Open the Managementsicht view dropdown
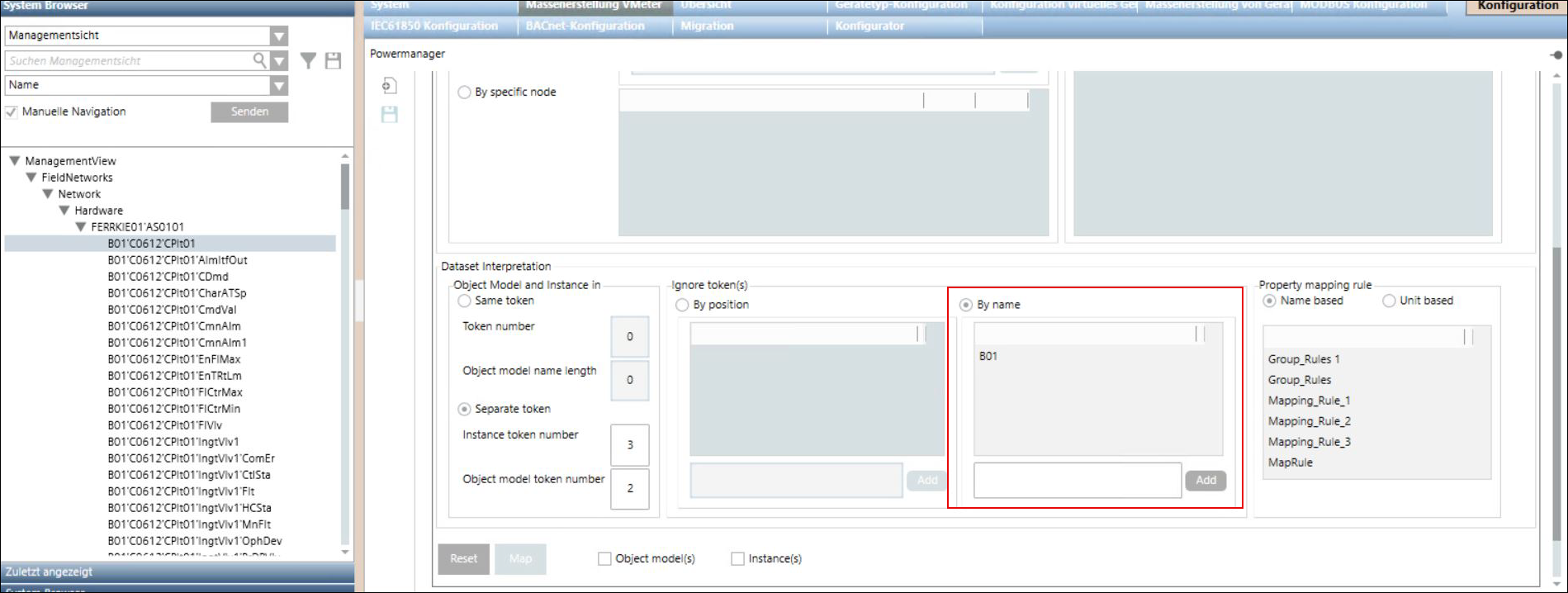This screenshot has width=1568, height=593. coord(279,36)
